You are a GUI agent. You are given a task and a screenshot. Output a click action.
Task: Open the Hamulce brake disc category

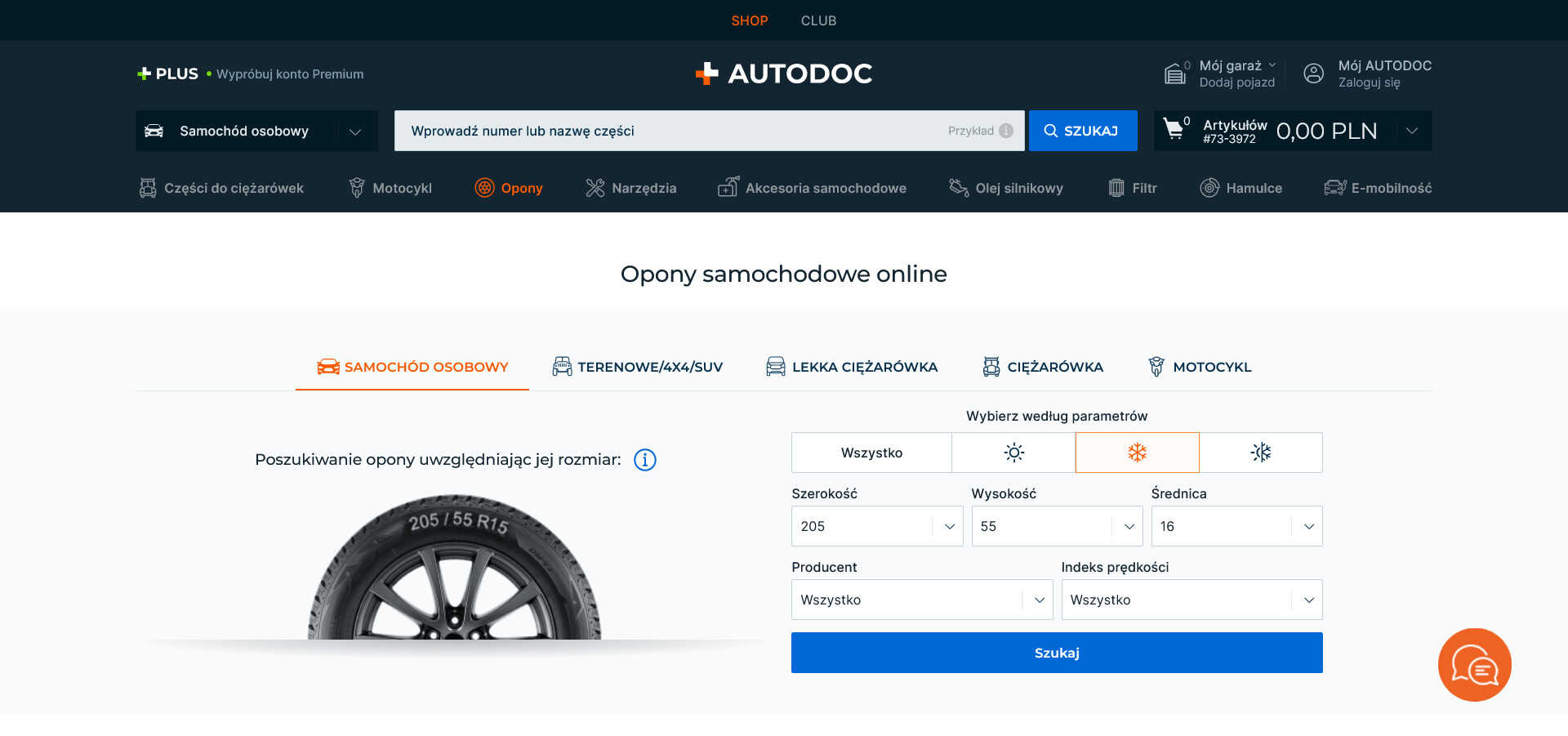[x=1241, y=188]
